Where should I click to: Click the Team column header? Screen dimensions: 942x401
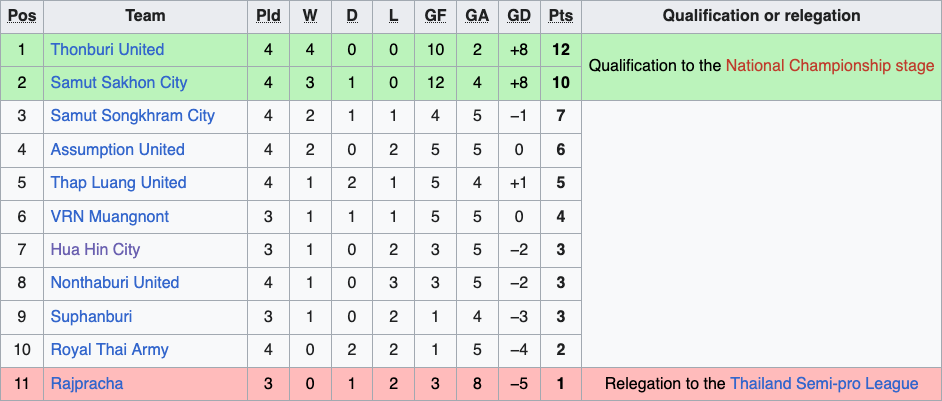click(146, 16)
